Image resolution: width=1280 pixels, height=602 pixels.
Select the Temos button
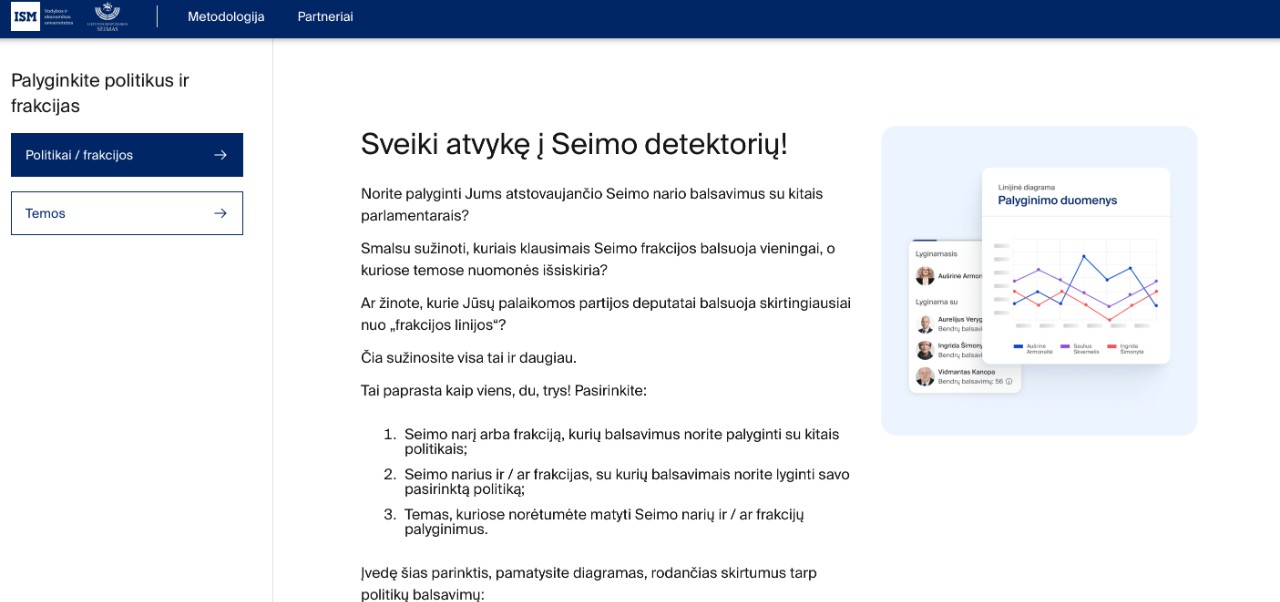tap(127, 213)
